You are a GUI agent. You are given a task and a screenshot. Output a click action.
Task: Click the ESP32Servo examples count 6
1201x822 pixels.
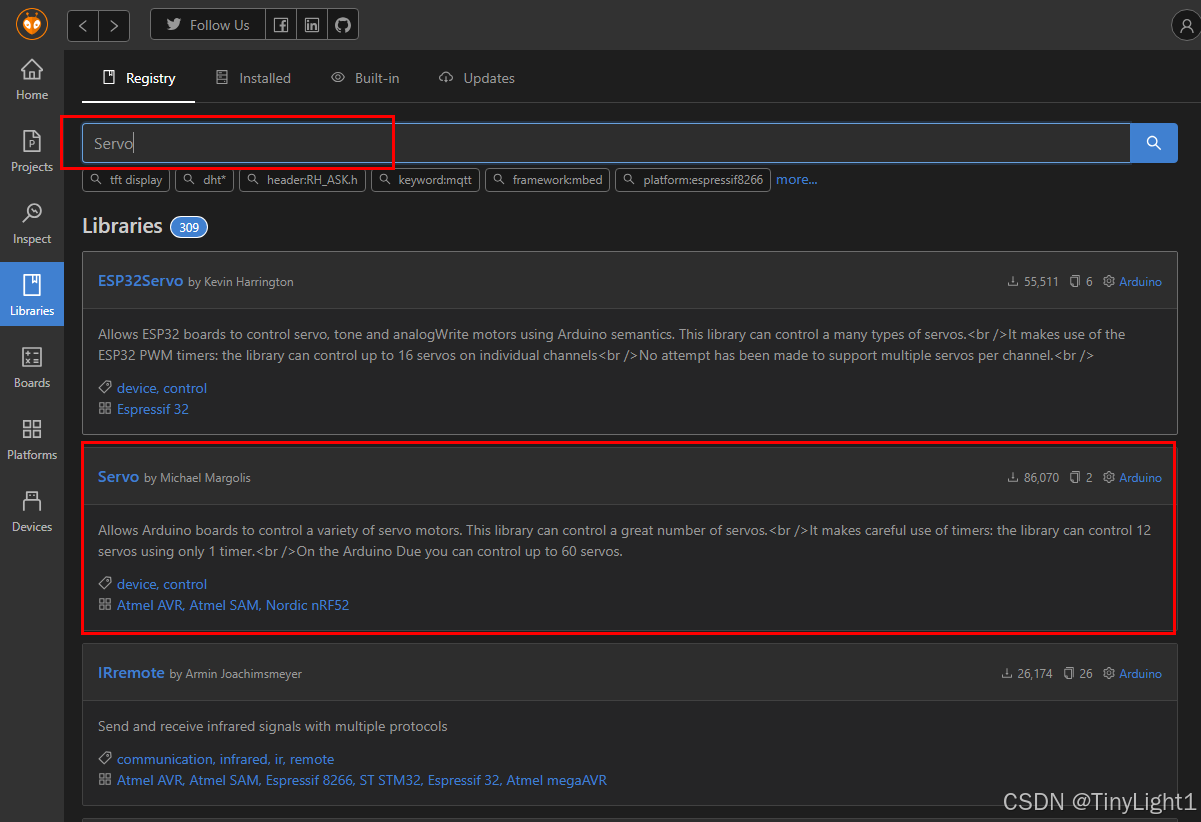point(1081,282)
